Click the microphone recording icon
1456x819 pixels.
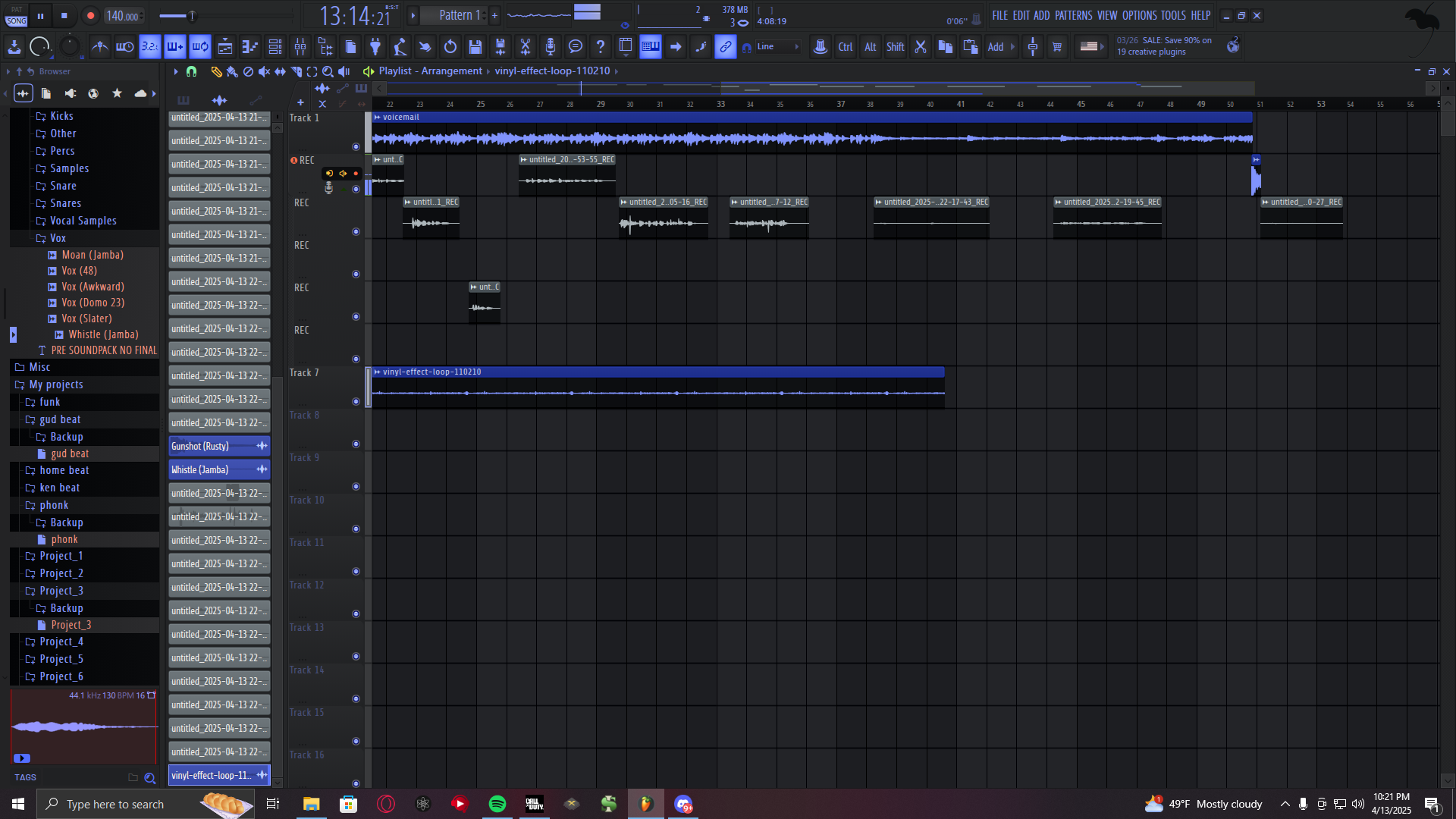pyautogui.click(x=551, y=47)
